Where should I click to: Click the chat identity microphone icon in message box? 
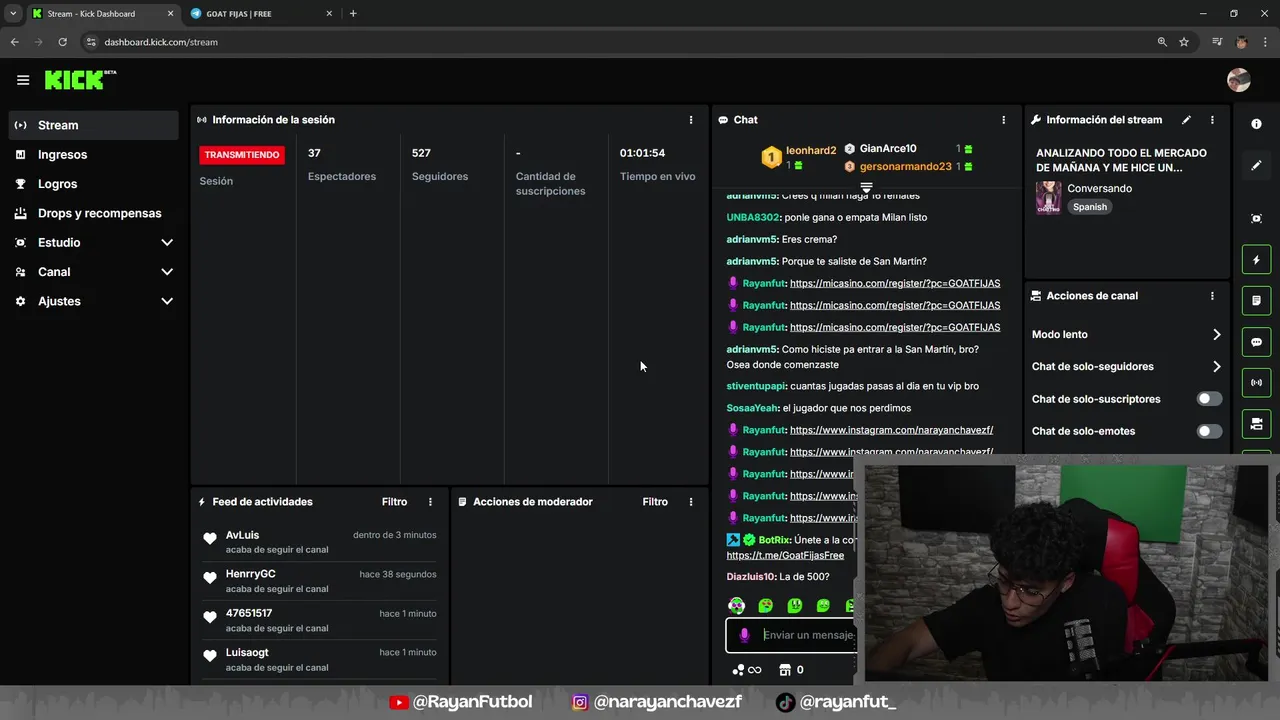(x=744, y=635)
